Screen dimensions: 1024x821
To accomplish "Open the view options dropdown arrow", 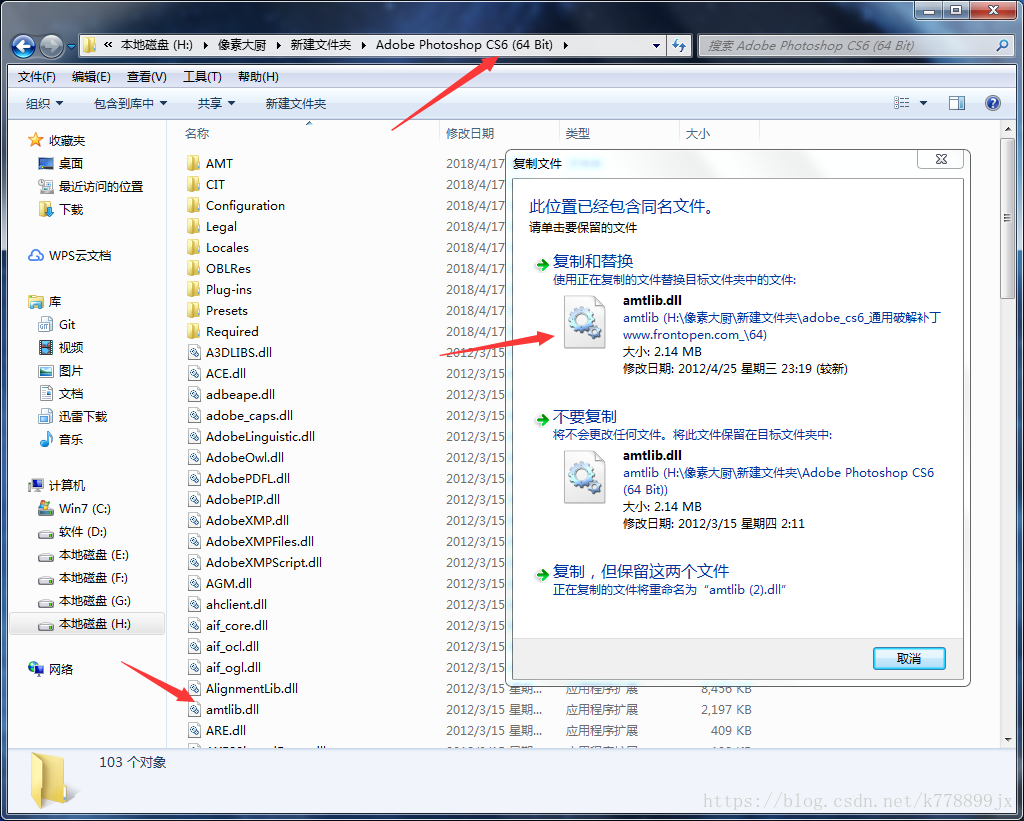I will click(923, 103).
